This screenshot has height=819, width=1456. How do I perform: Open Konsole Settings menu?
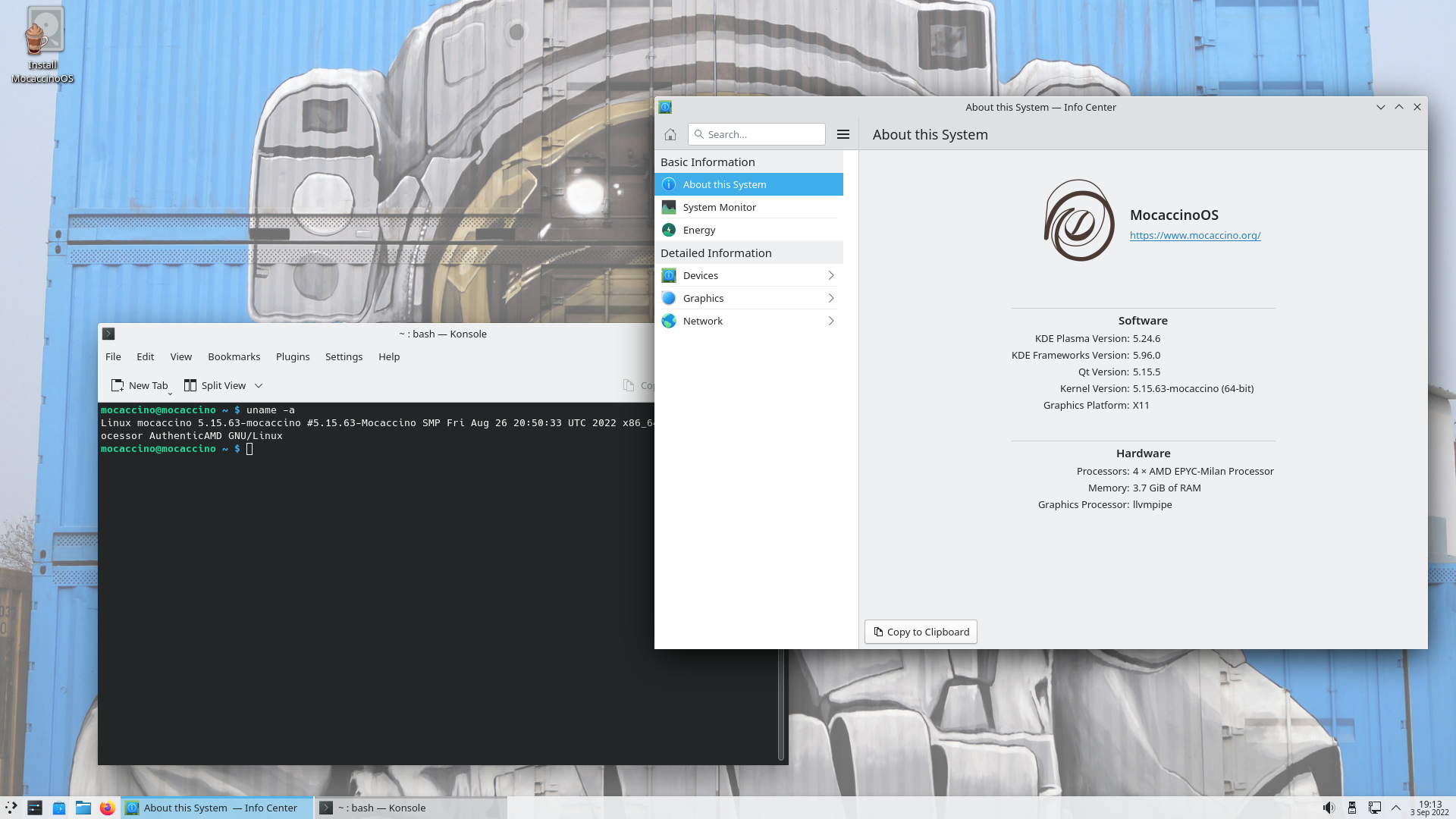(344, 356)
